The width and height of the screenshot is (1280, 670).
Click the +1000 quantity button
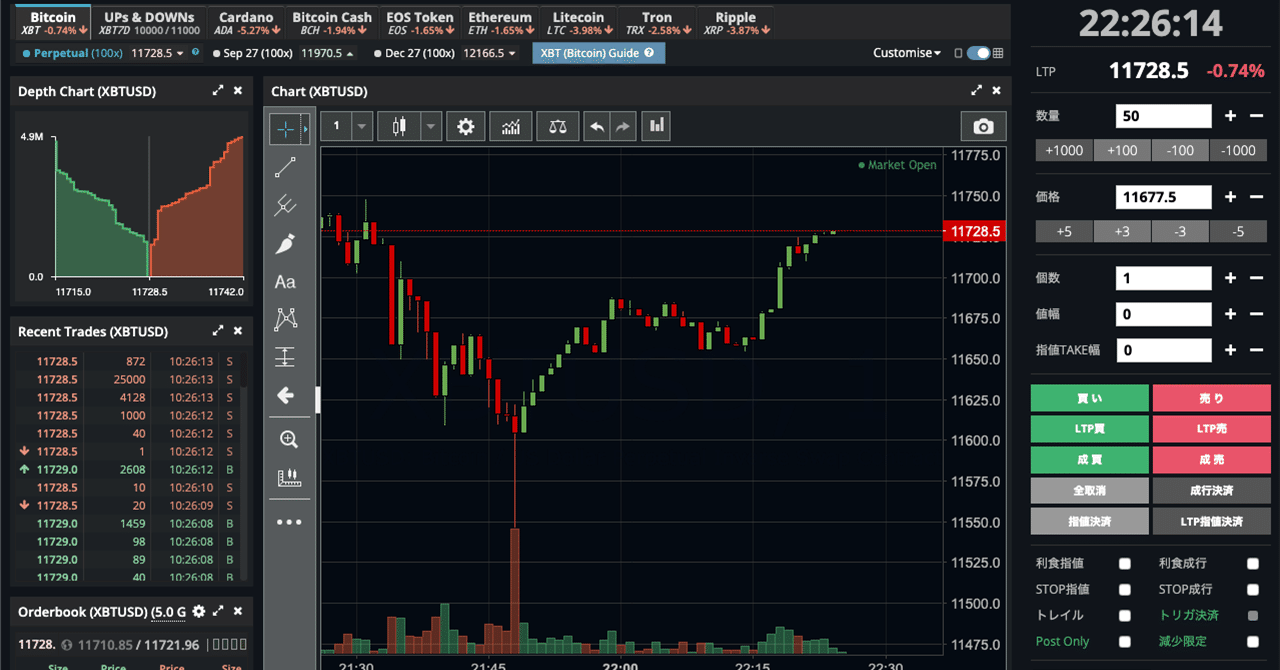[x=1064, y=150]
